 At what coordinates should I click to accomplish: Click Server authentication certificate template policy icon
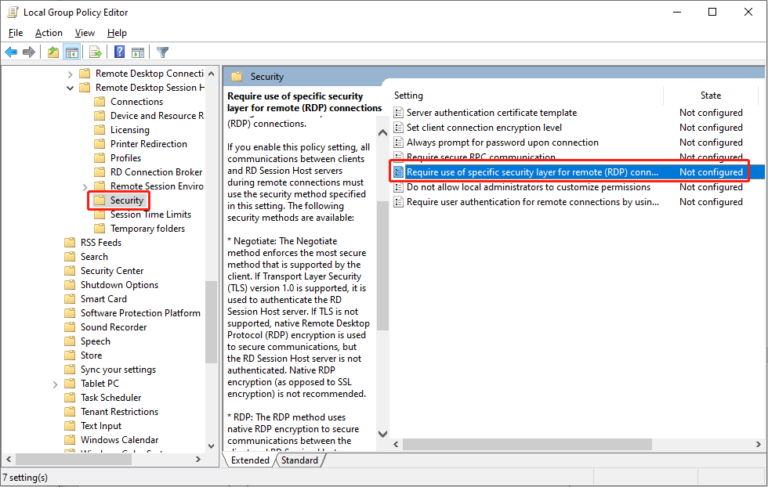pyautogui.click(x=399, y=113)
